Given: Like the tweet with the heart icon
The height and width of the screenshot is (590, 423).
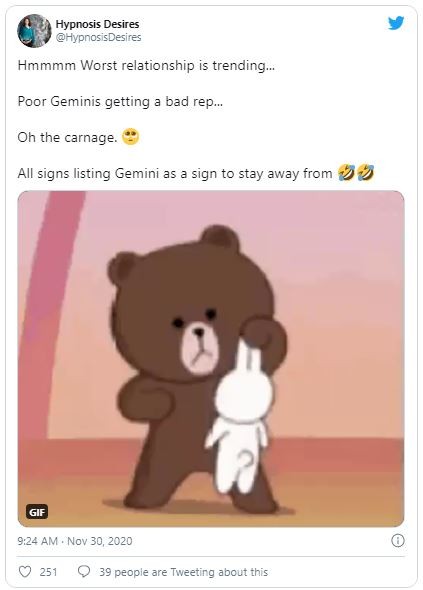Looking at the screenshot, I should click(25, 572).
